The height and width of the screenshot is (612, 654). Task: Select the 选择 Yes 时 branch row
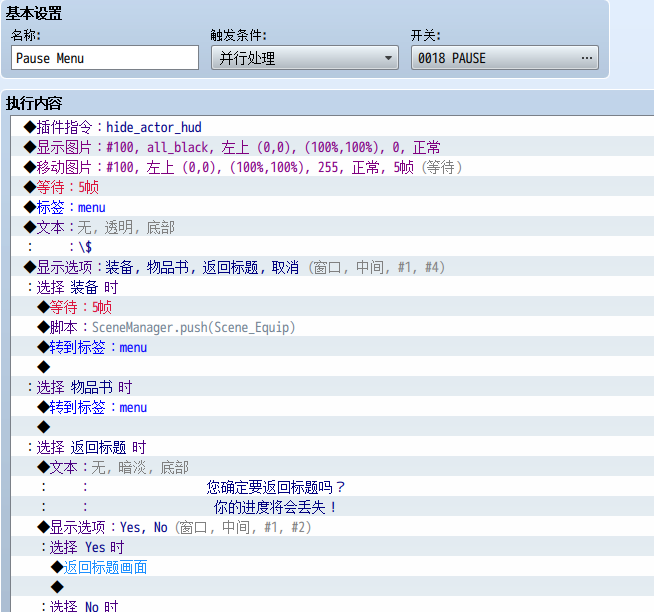(x=333, y=547)
